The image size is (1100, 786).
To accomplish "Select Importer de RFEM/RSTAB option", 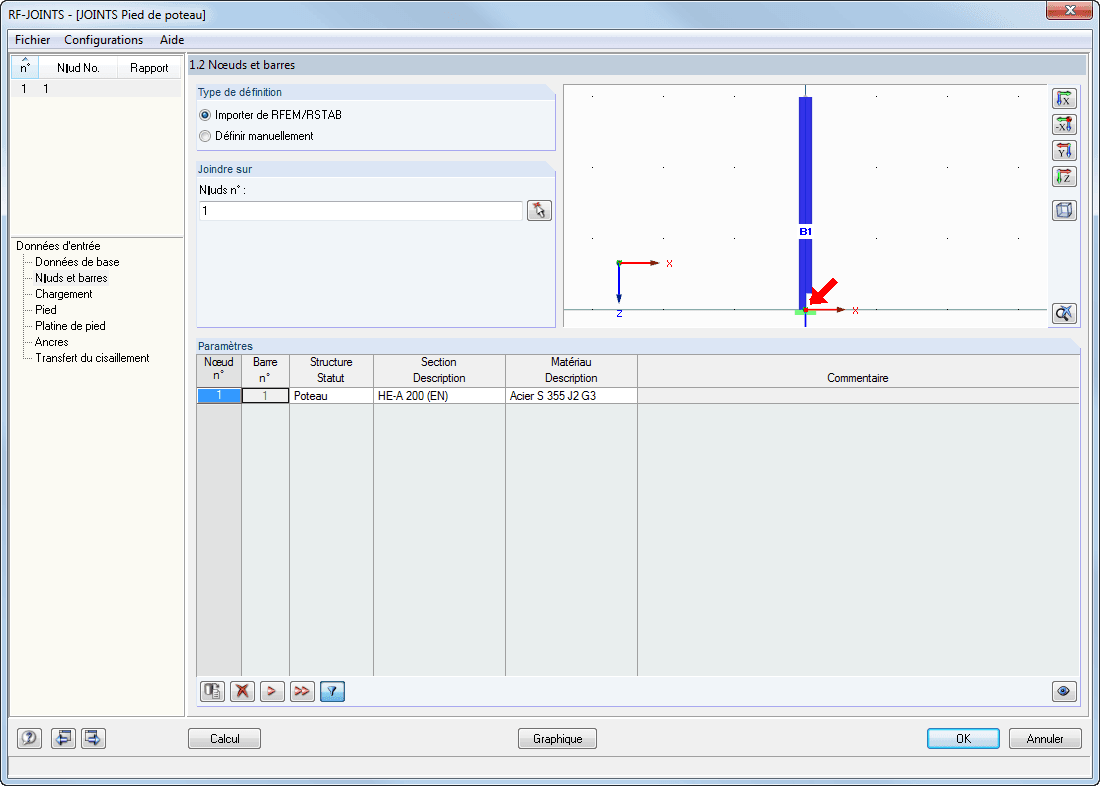I will 271,115.
